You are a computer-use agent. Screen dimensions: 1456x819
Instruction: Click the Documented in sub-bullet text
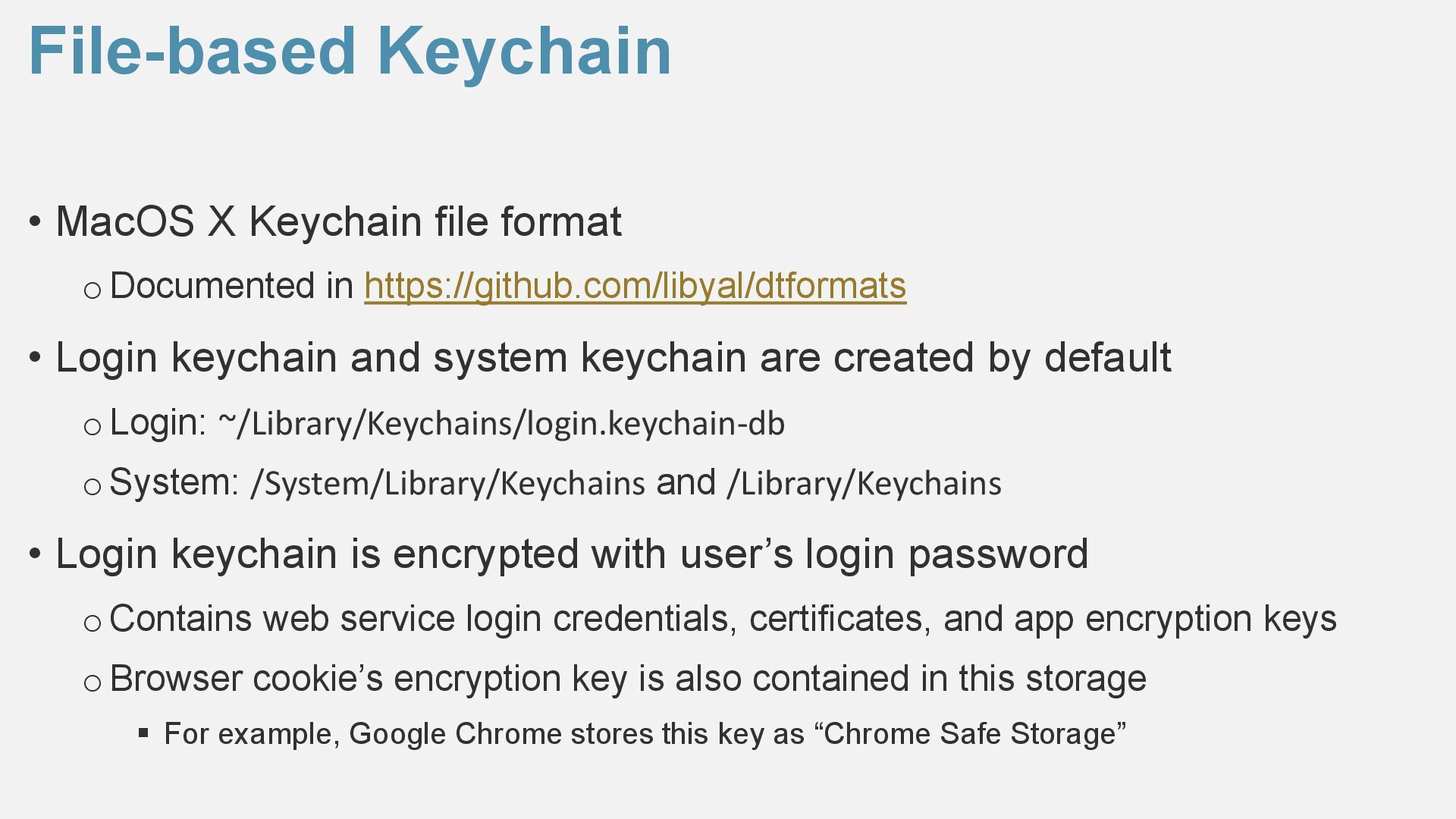point(232,286)
